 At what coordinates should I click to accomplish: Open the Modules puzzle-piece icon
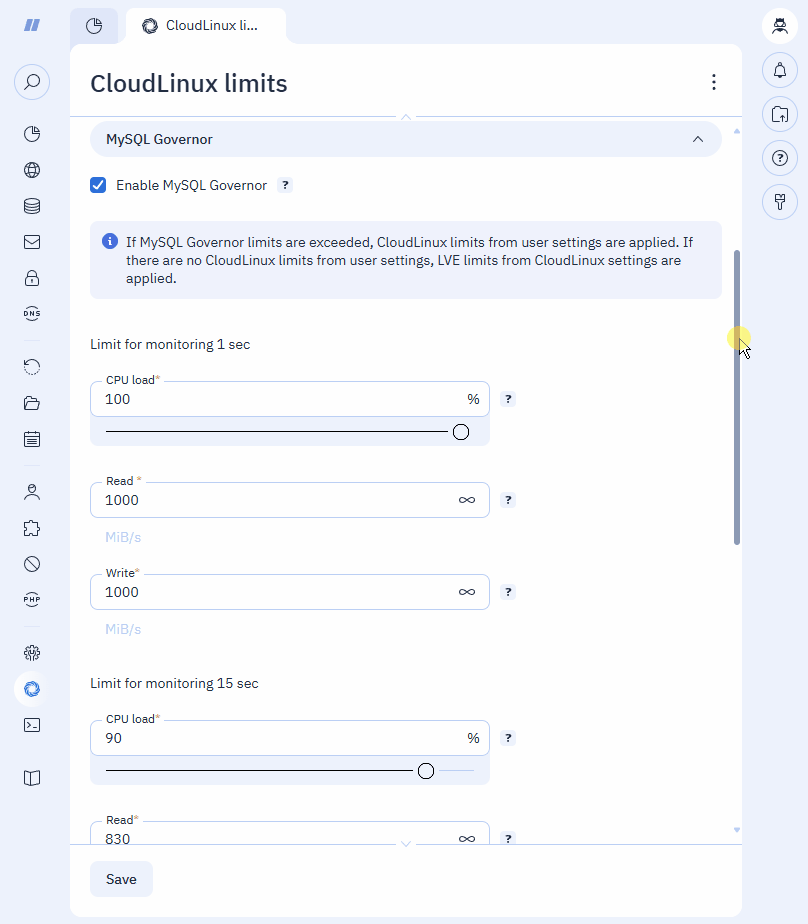click(x=32, y=529)
